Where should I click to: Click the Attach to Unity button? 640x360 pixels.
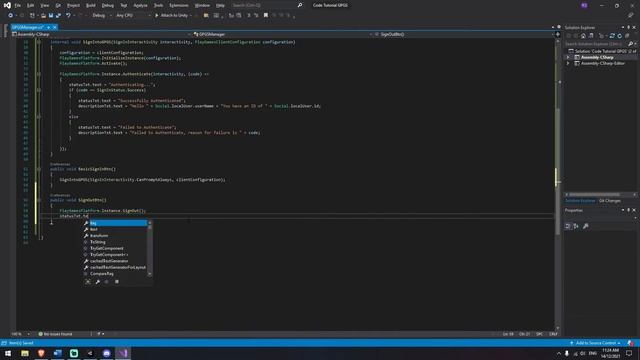click(x=171, y=16)
